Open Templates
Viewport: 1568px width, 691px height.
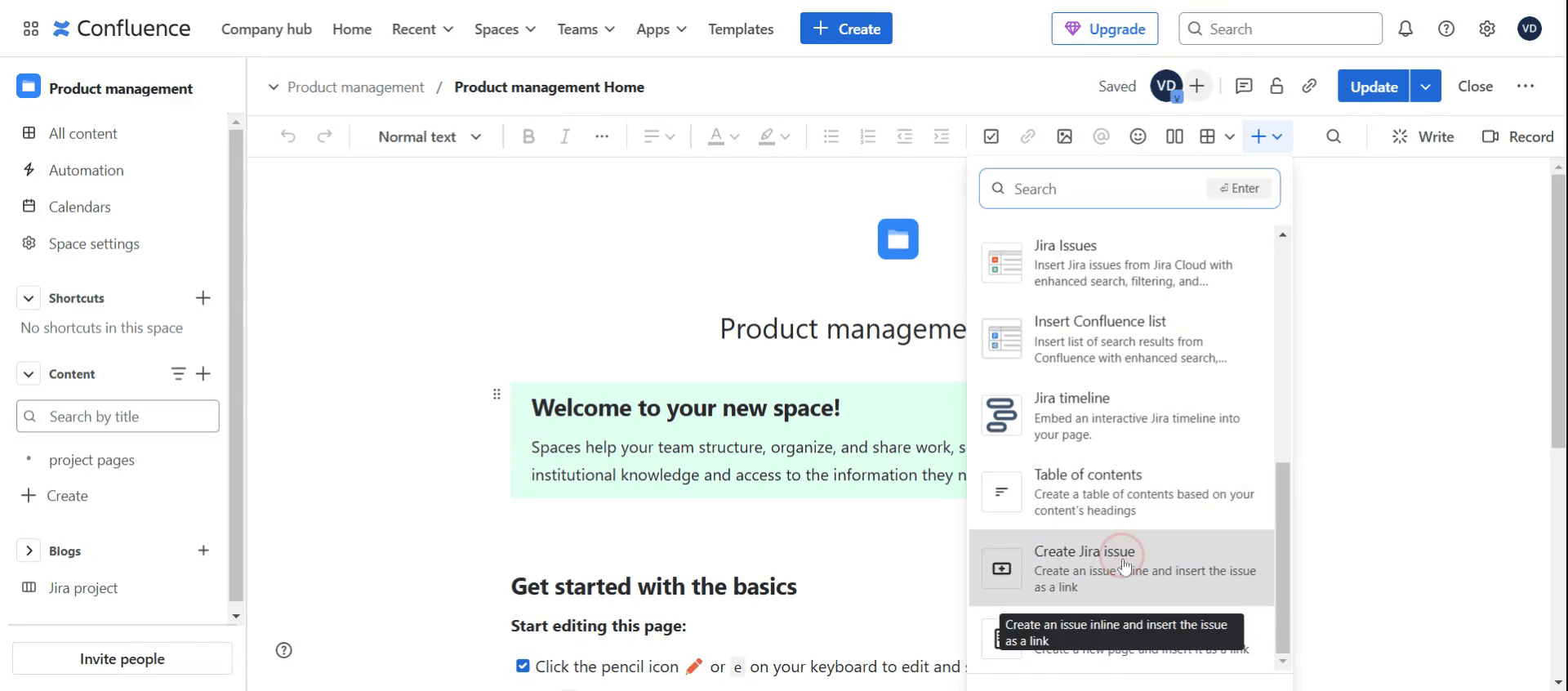point(741,29)
